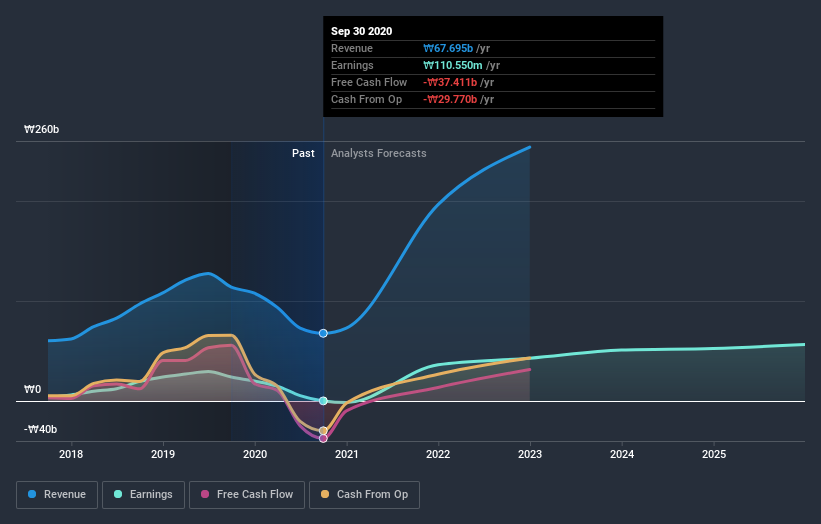Click the 2018 x-axis label
Viewport: 821px width, 524px height.
pos(71,454)
